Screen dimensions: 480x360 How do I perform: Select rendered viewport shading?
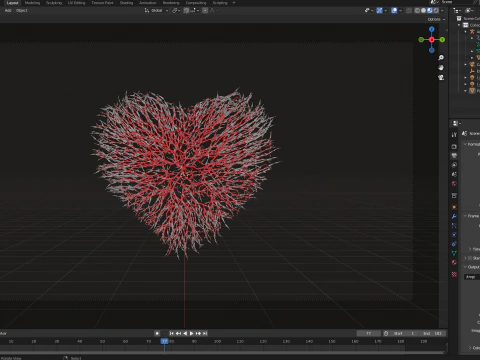click(x=436, y=11)
